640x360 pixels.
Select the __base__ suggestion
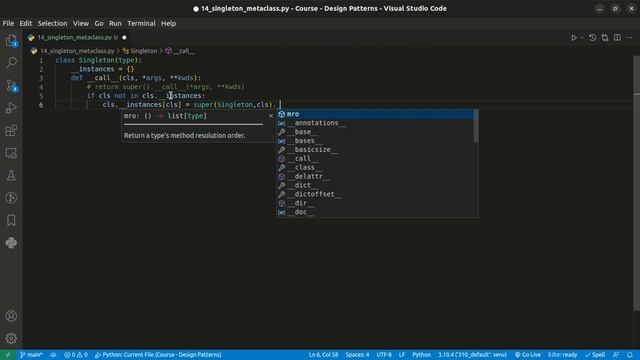pyautogui.click(x=376, y=132)
